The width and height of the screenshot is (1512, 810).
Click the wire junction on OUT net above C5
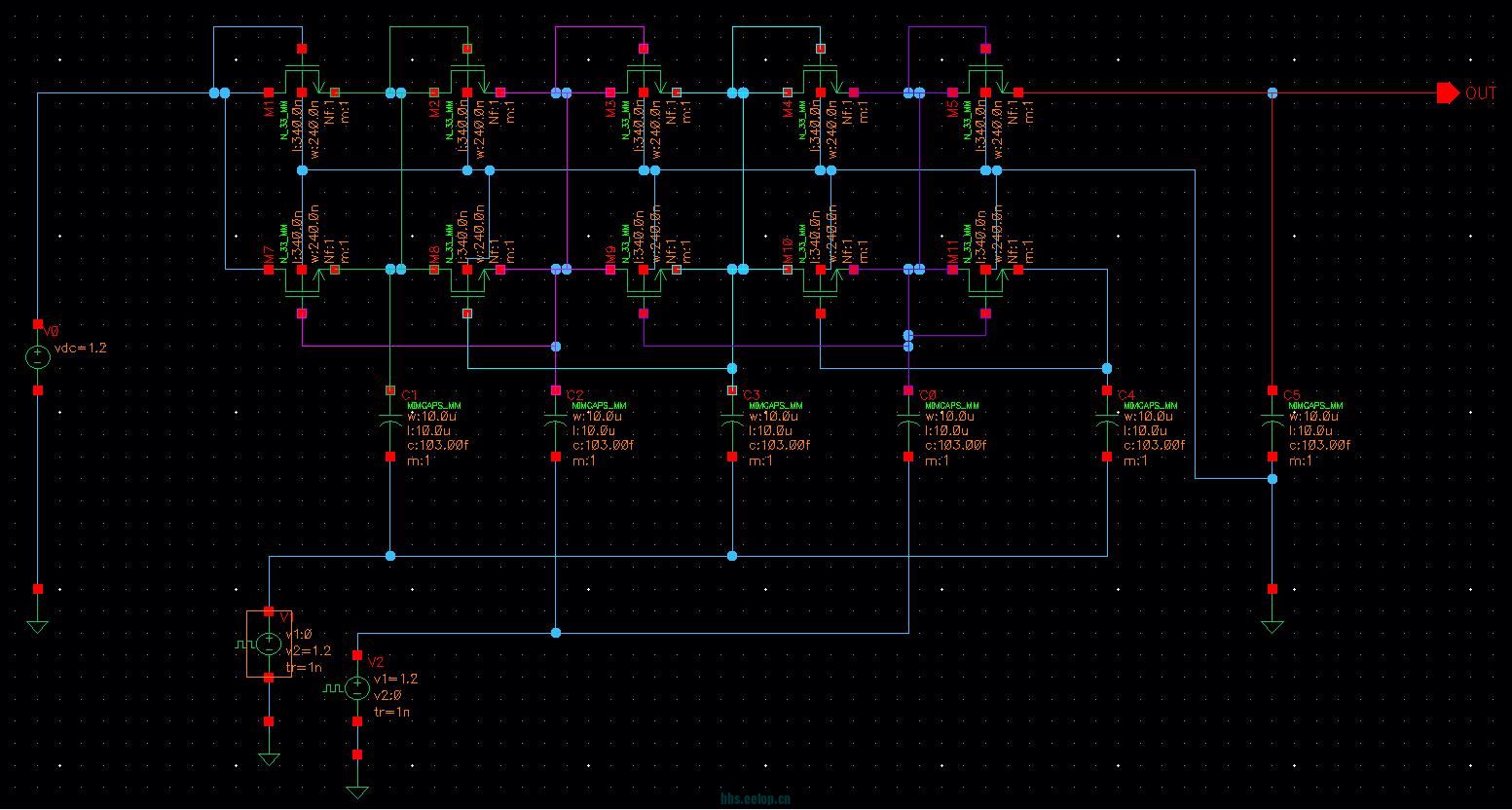[x=1272, y=93]
